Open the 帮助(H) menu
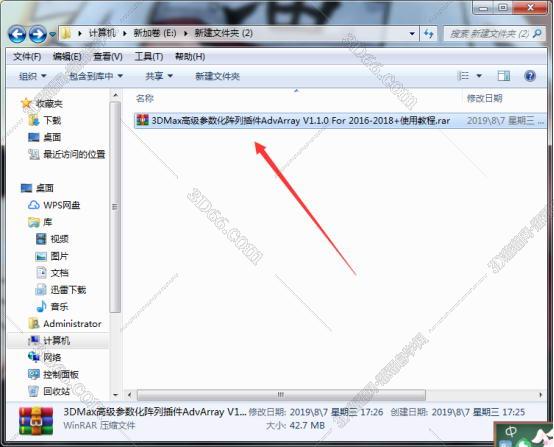The width and height of the screenshot is (554, 447). click(190, 57)
